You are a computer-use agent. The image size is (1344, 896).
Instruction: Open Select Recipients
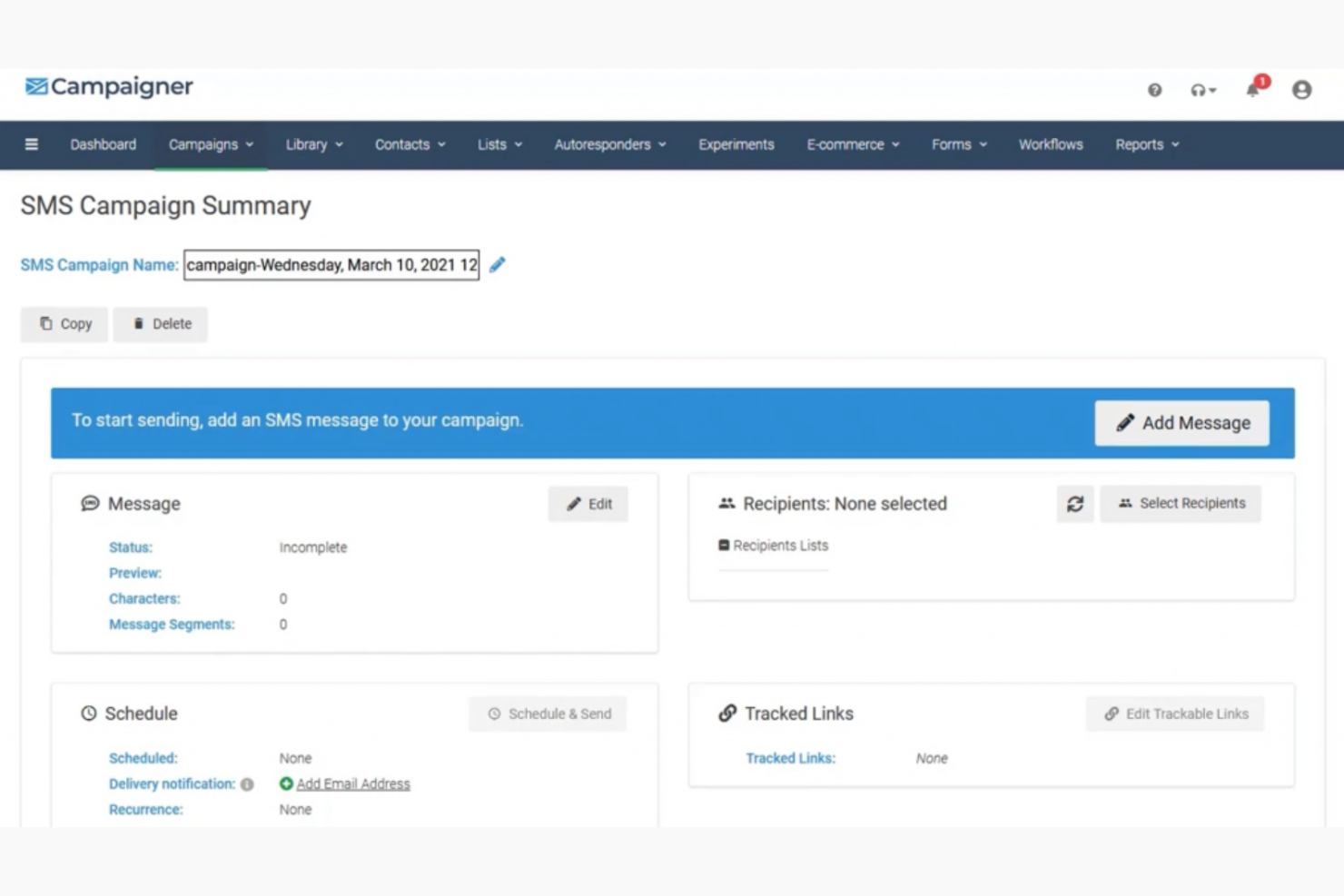[x=1181, y=503]
